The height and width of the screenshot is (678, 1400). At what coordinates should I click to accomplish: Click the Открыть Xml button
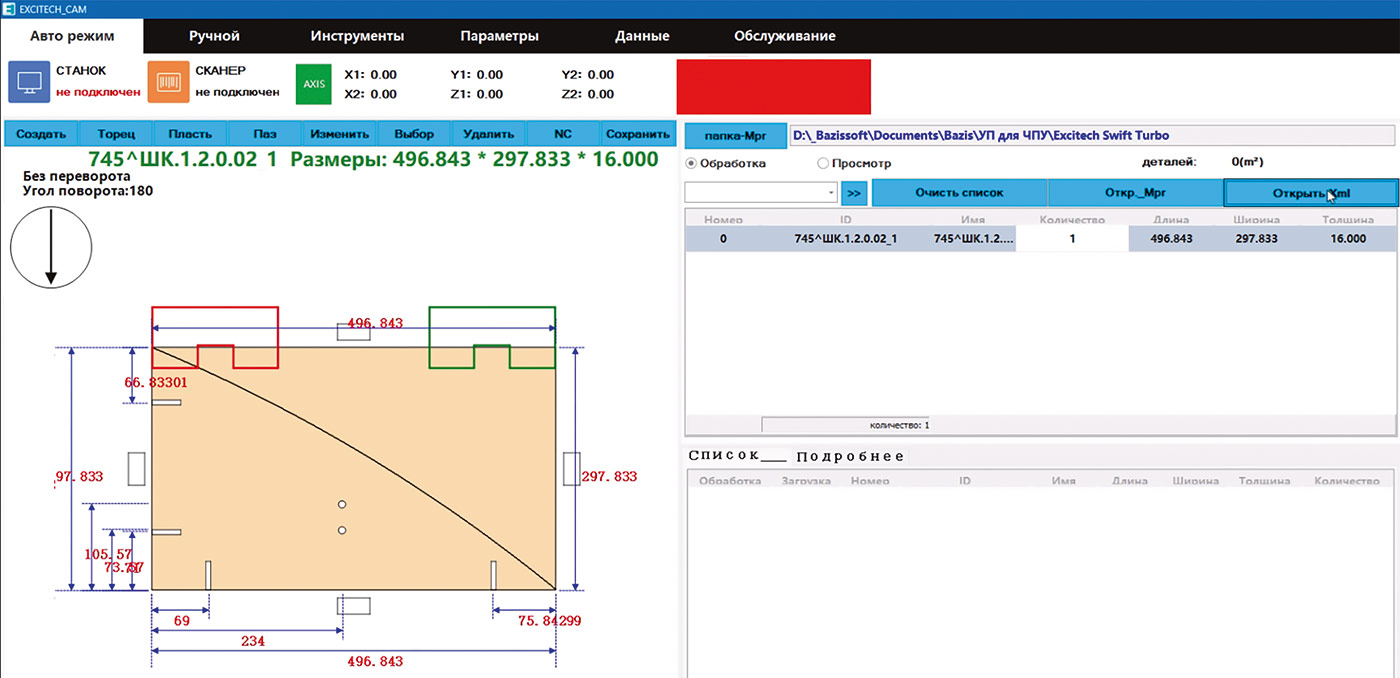1310,193
